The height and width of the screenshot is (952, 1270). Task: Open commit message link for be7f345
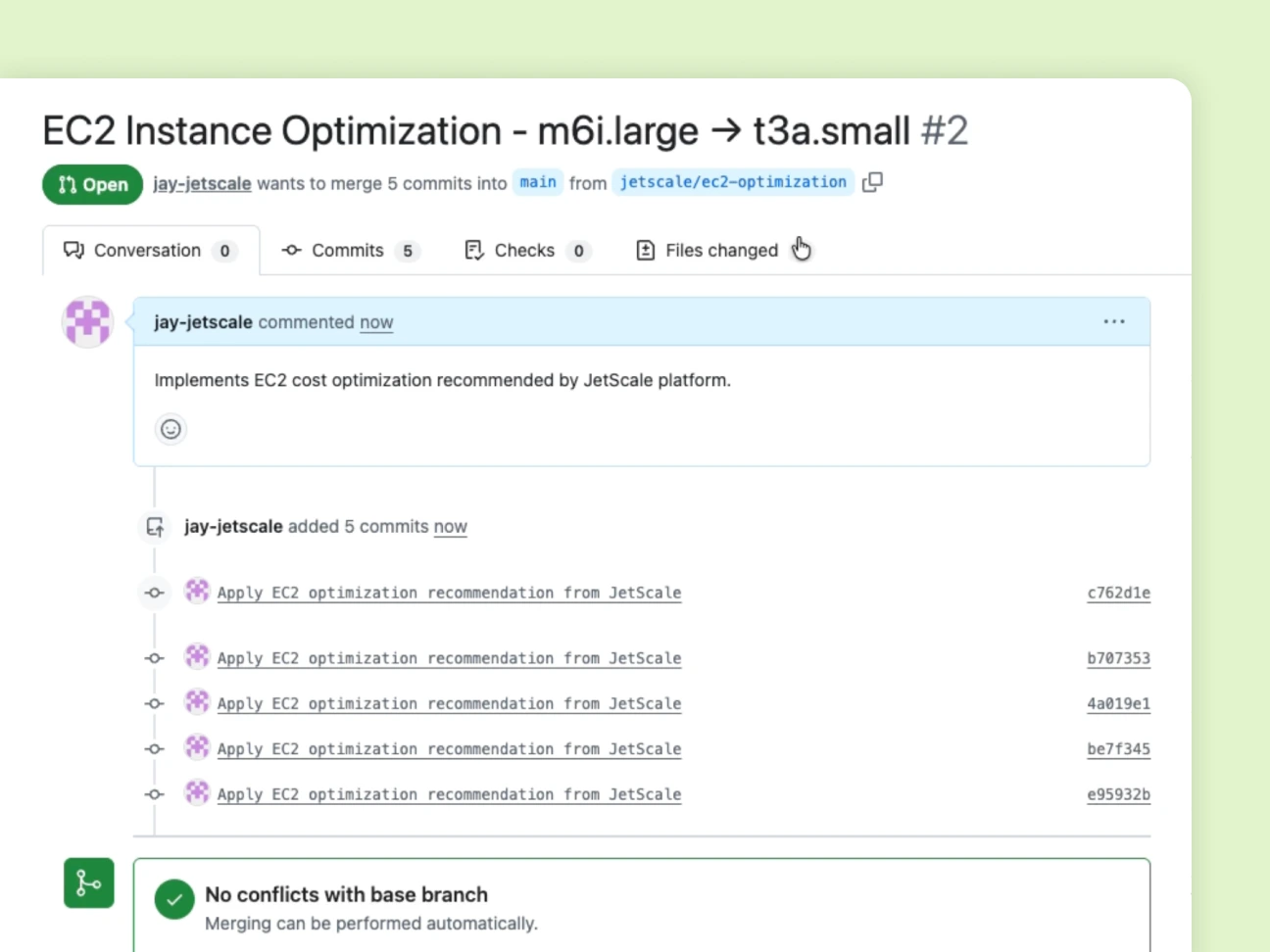click(x=449, y=748)
